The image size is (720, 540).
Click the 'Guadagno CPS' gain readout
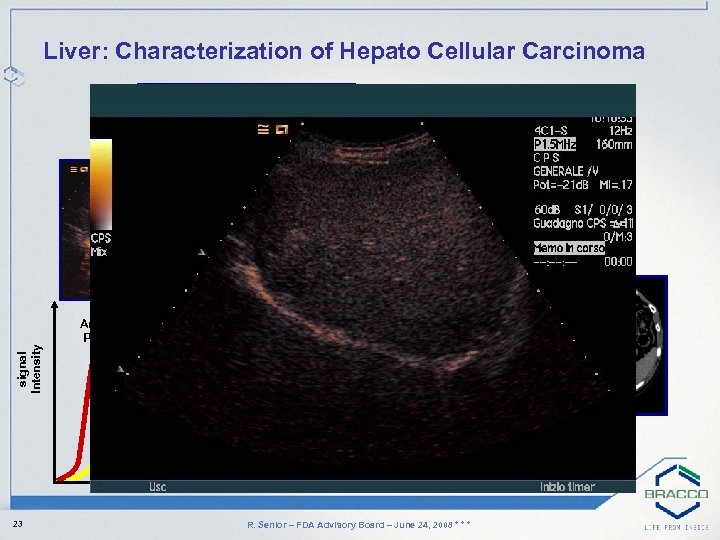click(583, 224)
